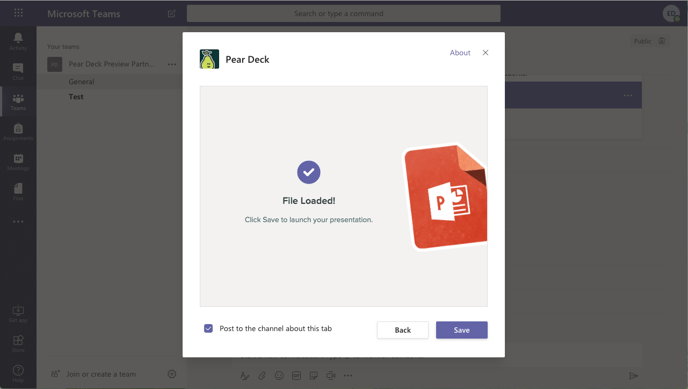Image resolution: width=688 pixels, height=389 pixels.
Task: Open Store in the left sidebar
Action: coord(18,344)
